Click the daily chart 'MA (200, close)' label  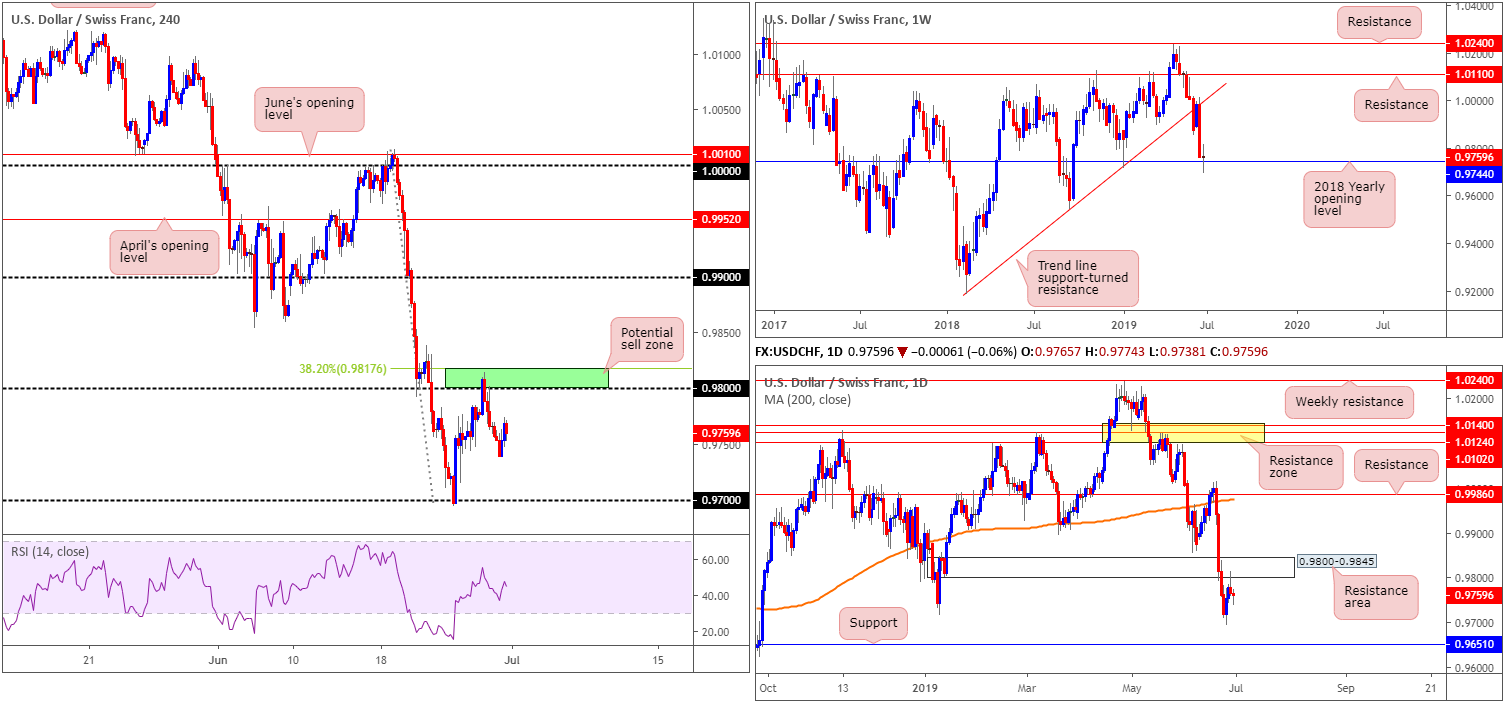pyautogui.click(x=809, y=400)
